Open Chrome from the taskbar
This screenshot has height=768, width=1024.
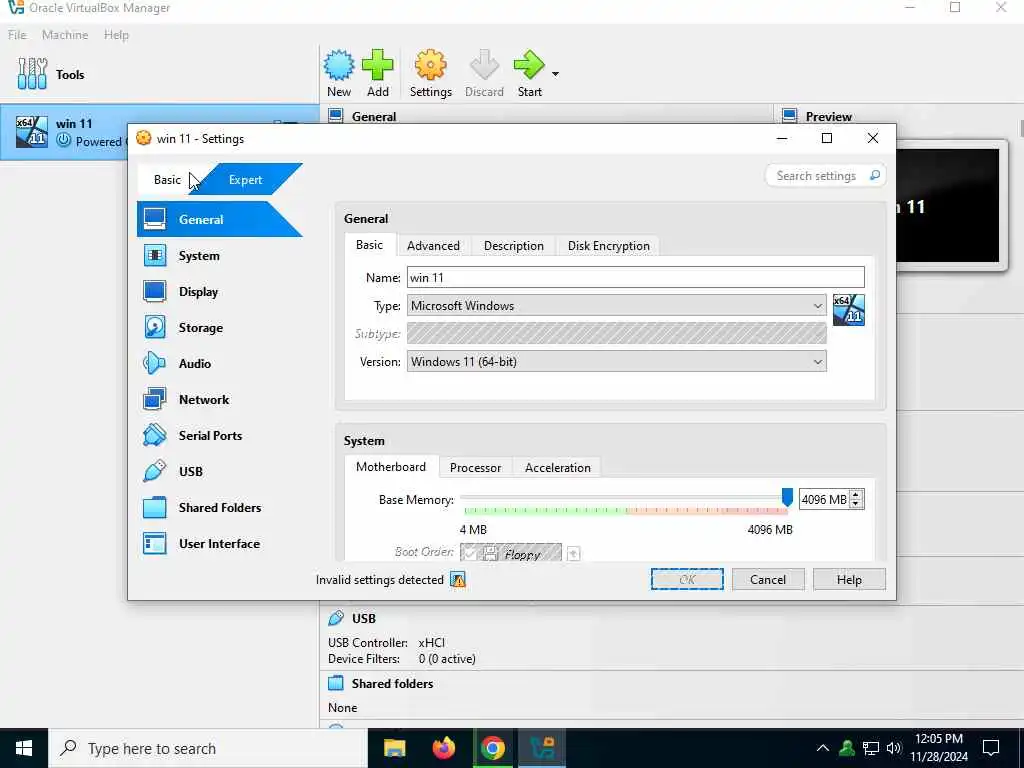[x=493, y=748]
